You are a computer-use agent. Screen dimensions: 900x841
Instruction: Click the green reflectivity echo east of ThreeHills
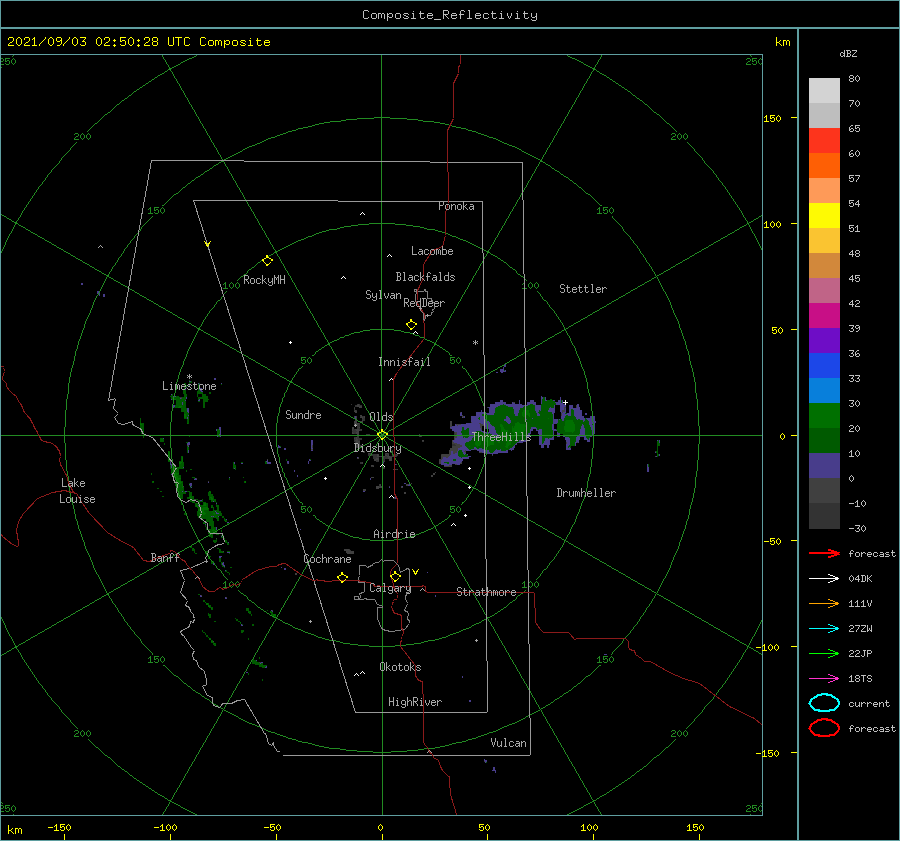click(x=569, y=427)
